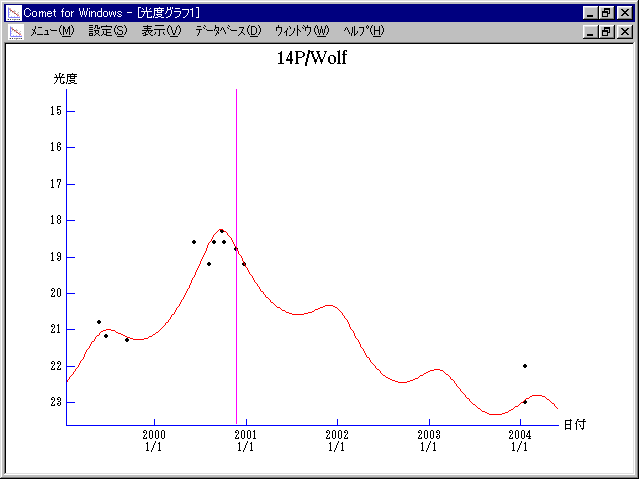The image size is (639, 479).
Task: Restore the inner graph child window
Action: point(606,32)
